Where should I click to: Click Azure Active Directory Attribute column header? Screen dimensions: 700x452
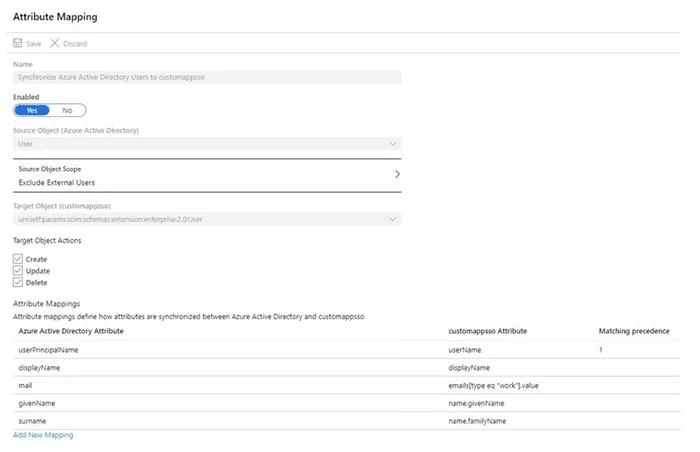(71, 331)
